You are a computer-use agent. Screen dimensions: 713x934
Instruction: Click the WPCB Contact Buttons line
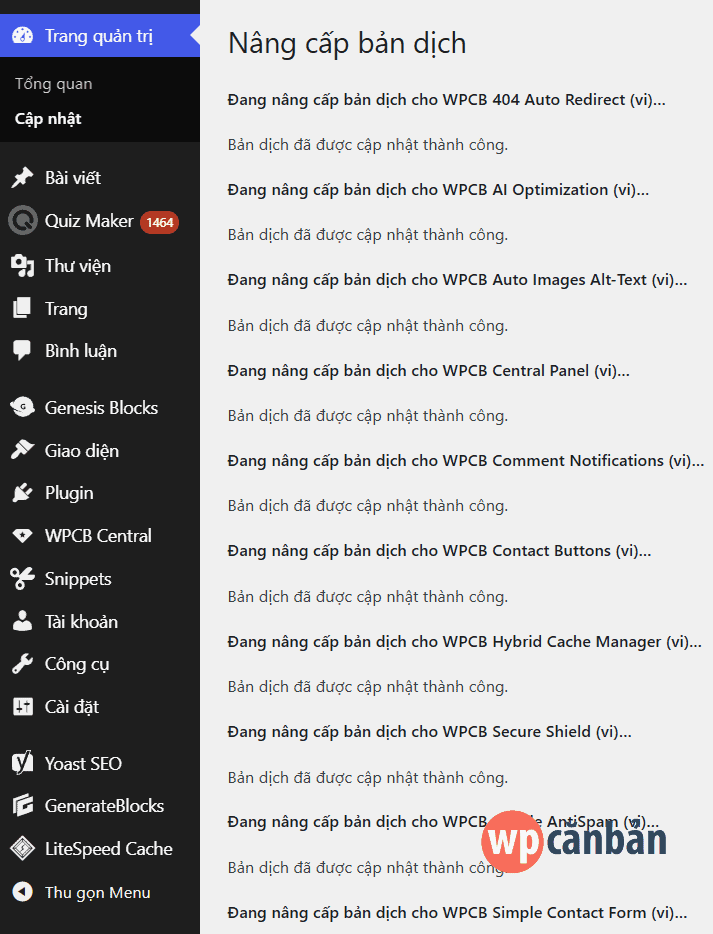pos(439,550)
